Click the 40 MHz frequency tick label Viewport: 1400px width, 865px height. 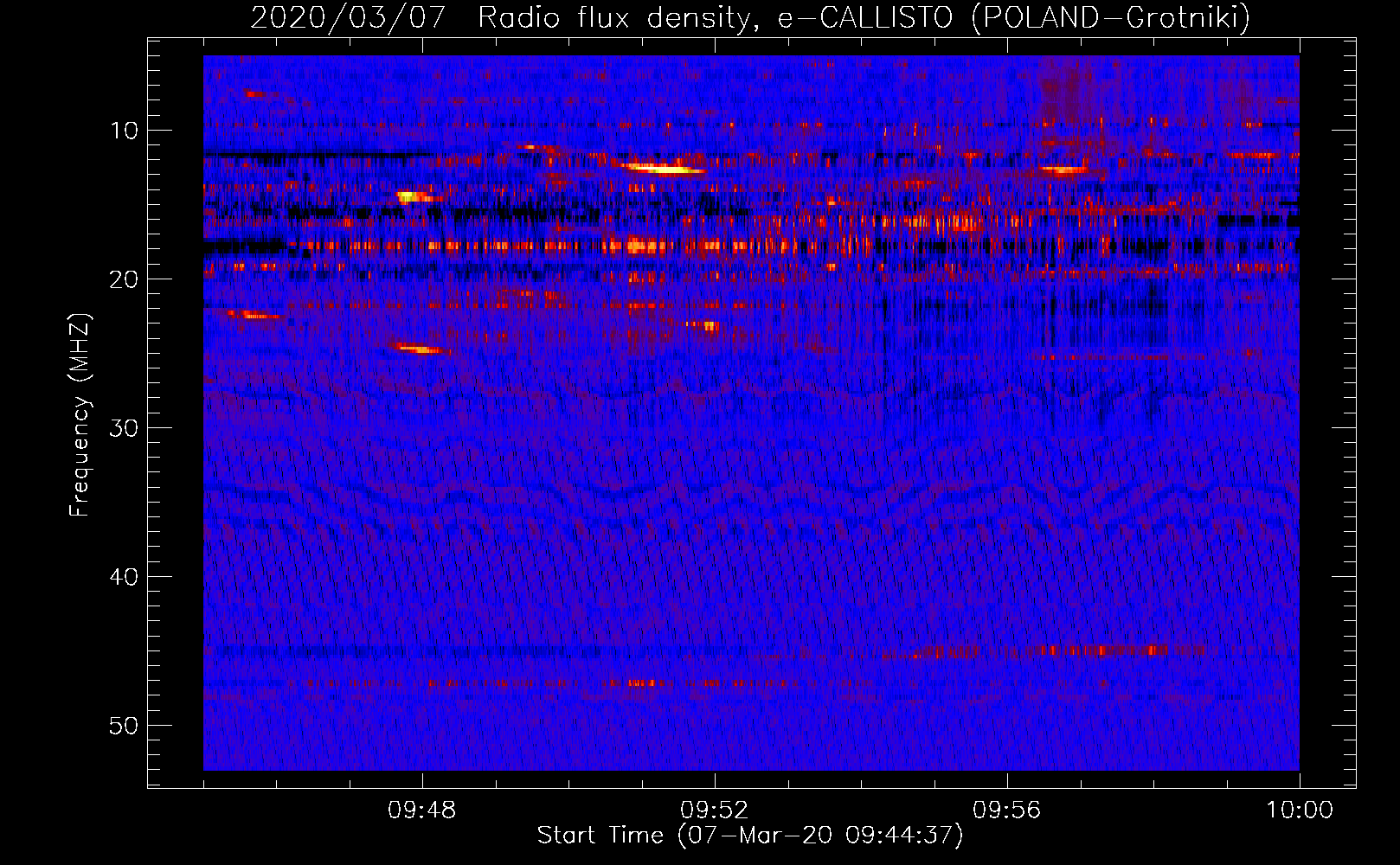125,577
